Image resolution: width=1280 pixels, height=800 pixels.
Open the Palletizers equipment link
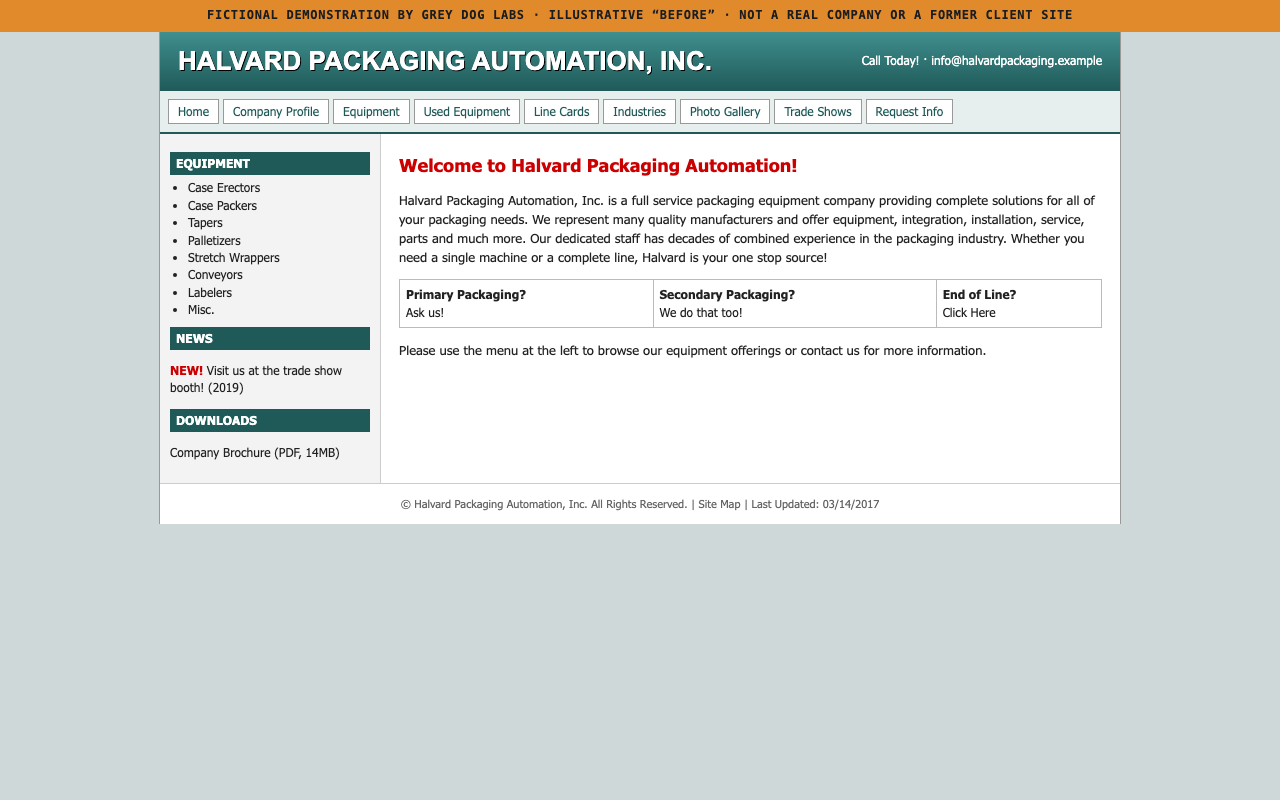[x=214, y=241]
